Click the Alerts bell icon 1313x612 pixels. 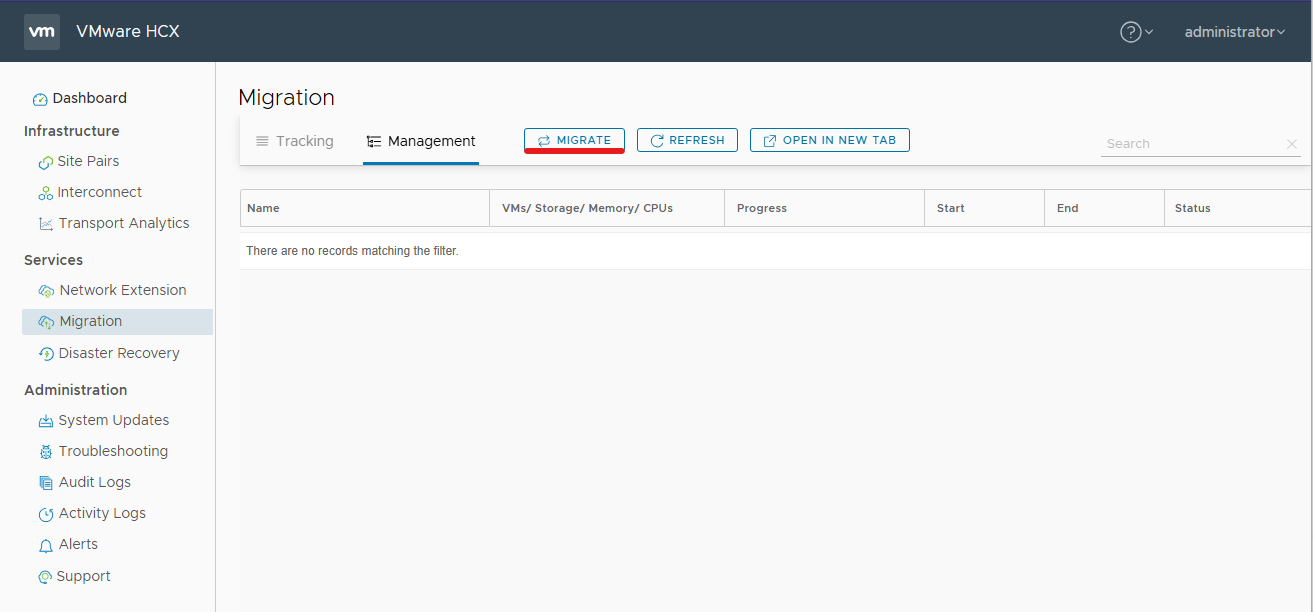[46, 545]
